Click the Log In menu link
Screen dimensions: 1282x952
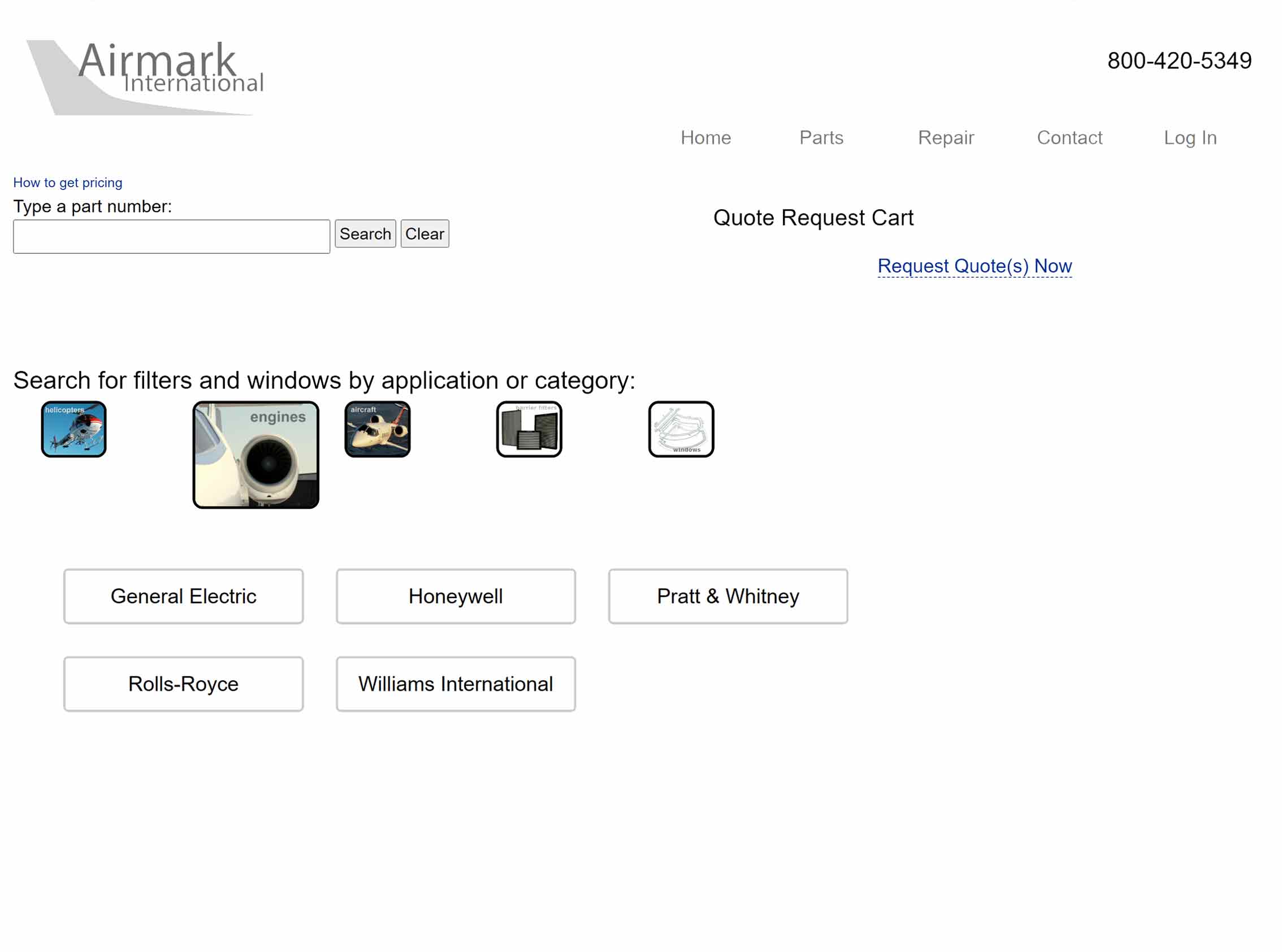1190,138
